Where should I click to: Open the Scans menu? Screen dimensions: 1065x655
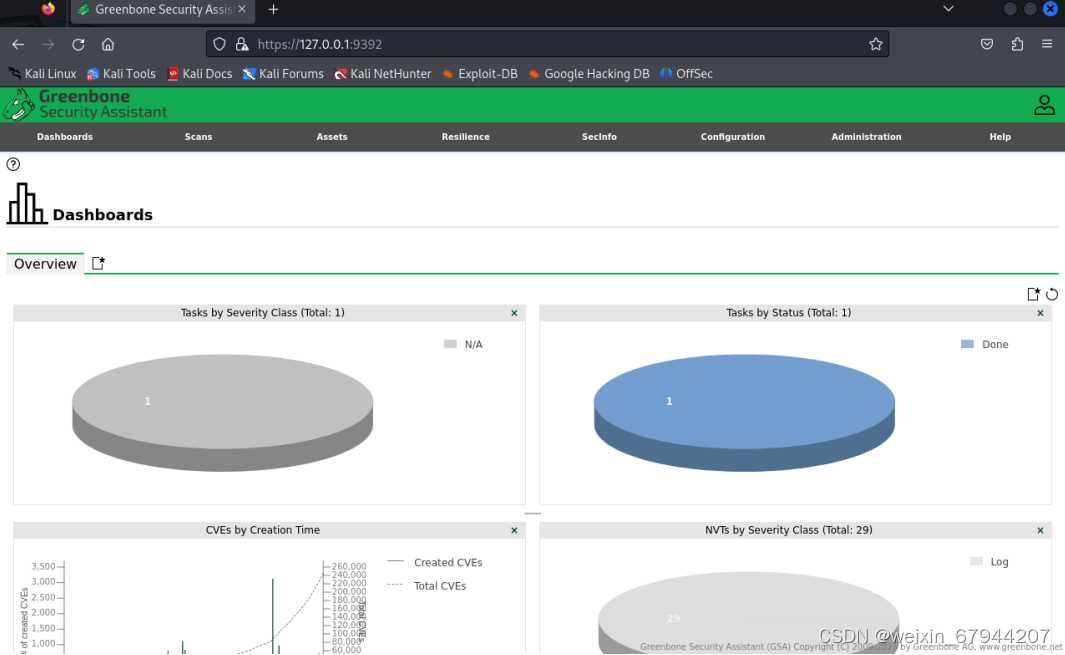[198, 137]
